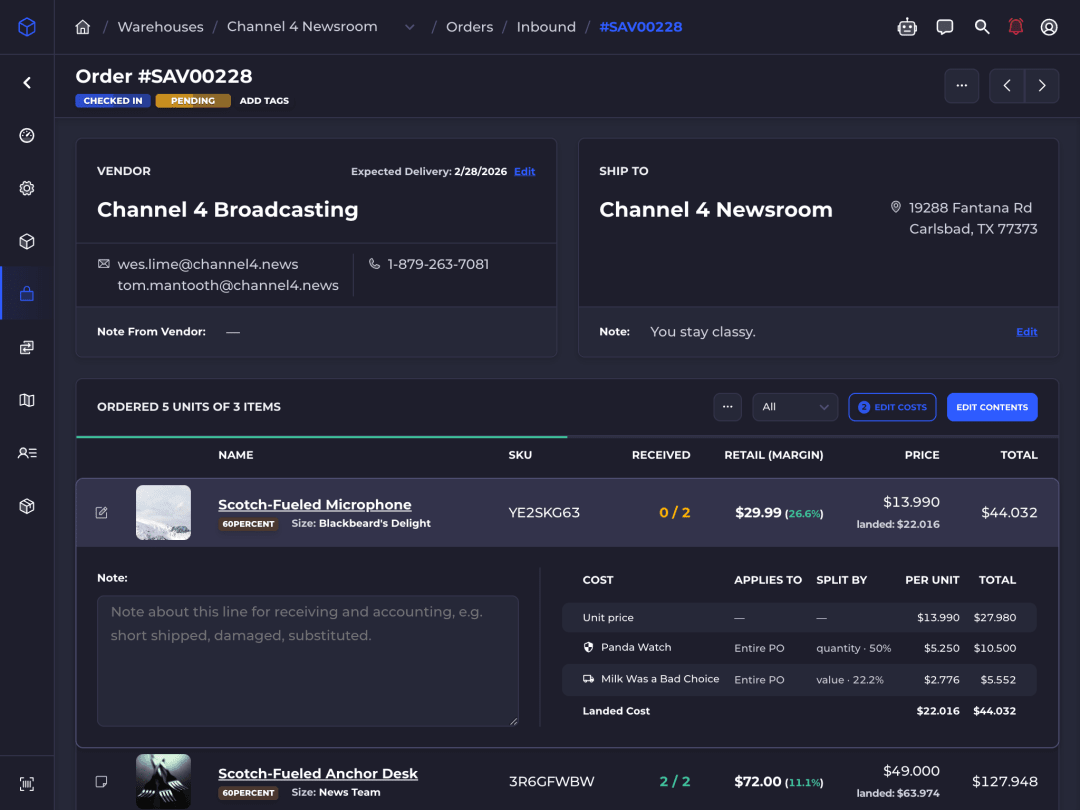Screen dimensions: 1080x810
Task: Navigate to Orders breadcrumb
Action: (469, 27)
